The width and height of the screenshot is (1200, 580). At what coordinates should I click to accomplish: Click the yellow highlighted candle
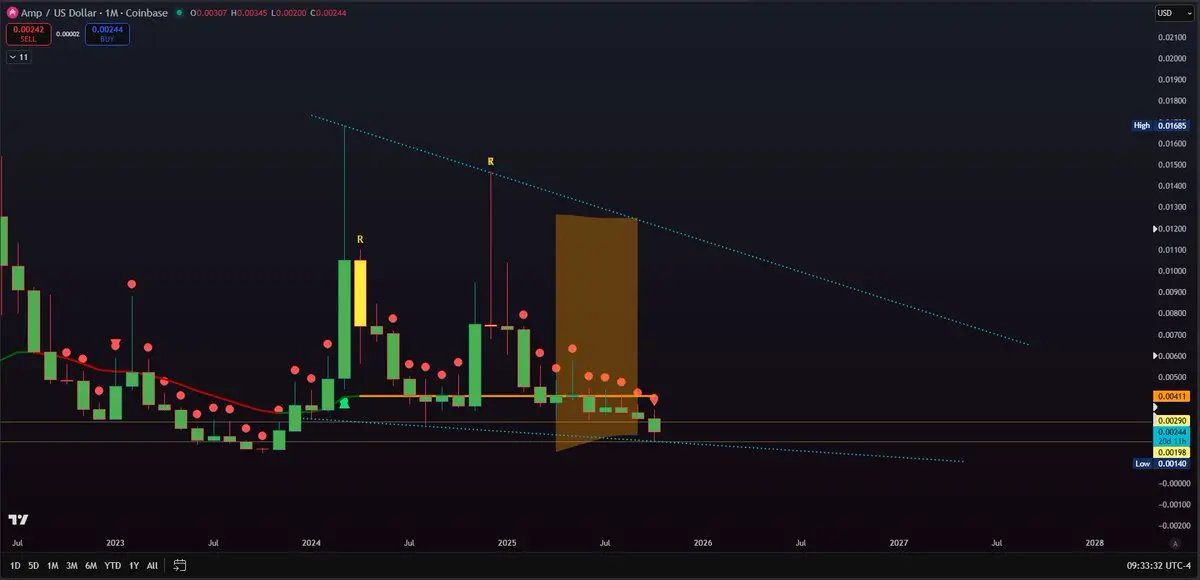(x=360, y=293)
